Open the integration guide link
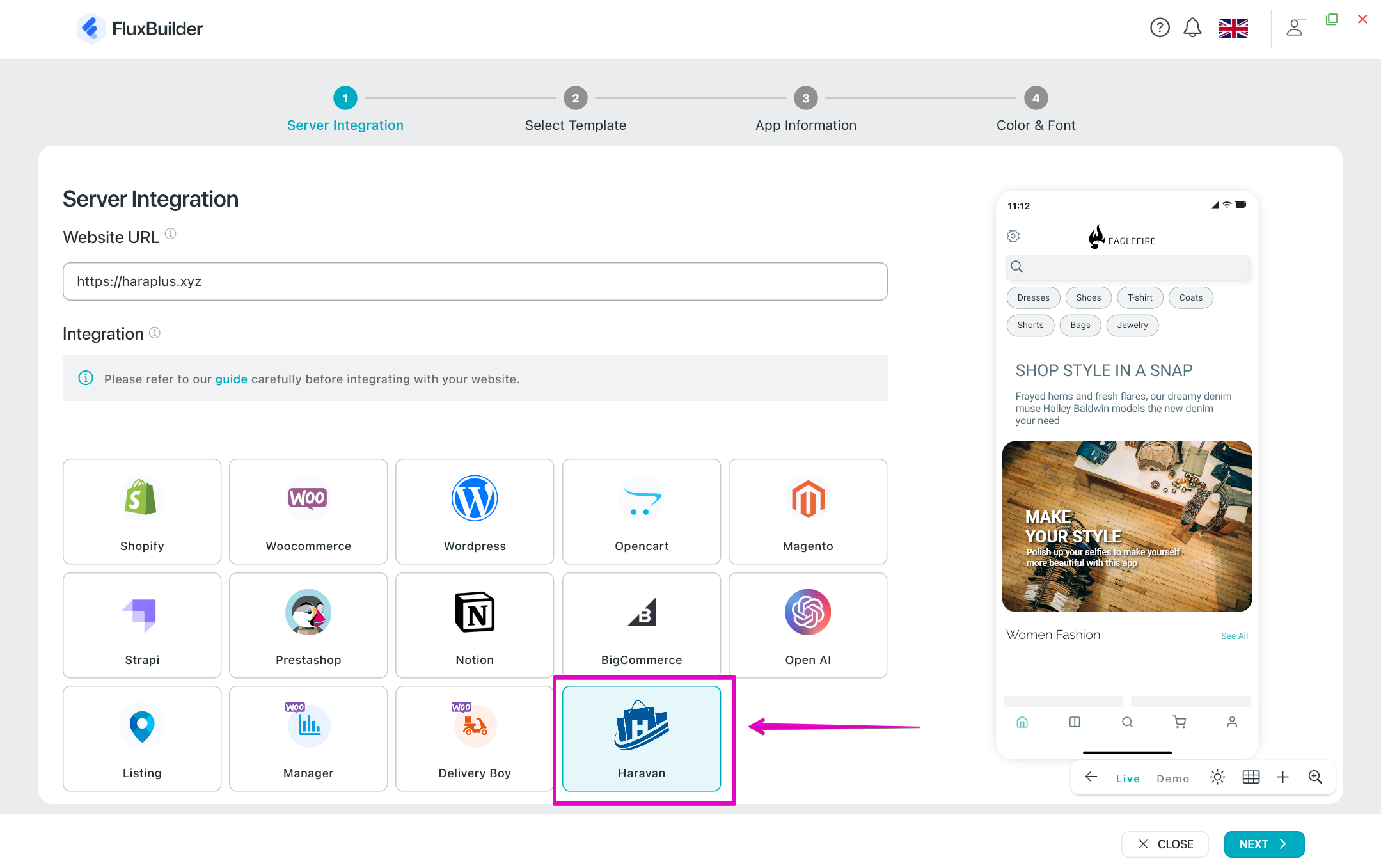Screen dimensions: 1381x868 [231, 379]
